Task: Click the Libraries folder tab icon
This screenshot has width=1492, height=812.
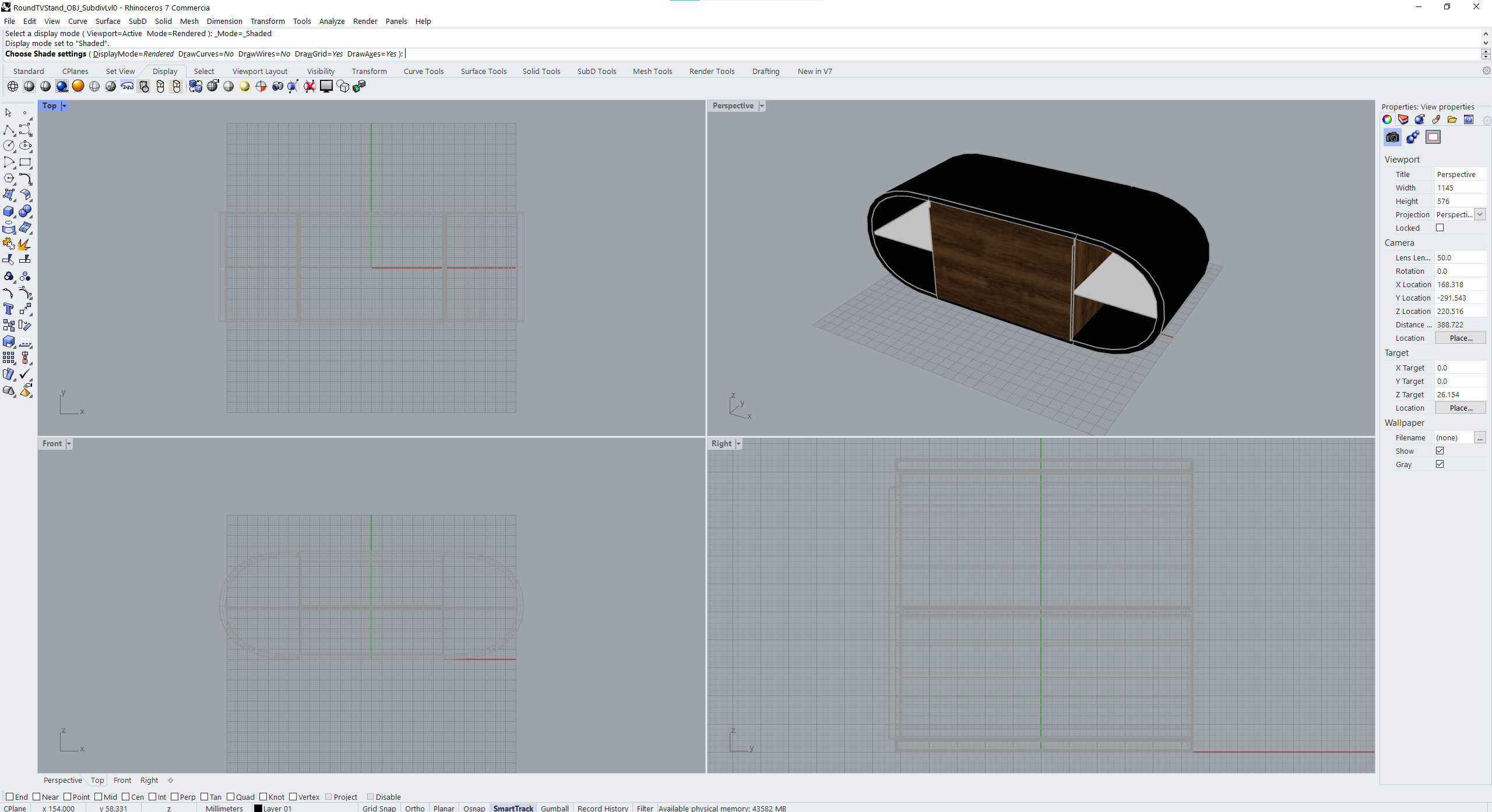Action: click(x=1452, y=119)
